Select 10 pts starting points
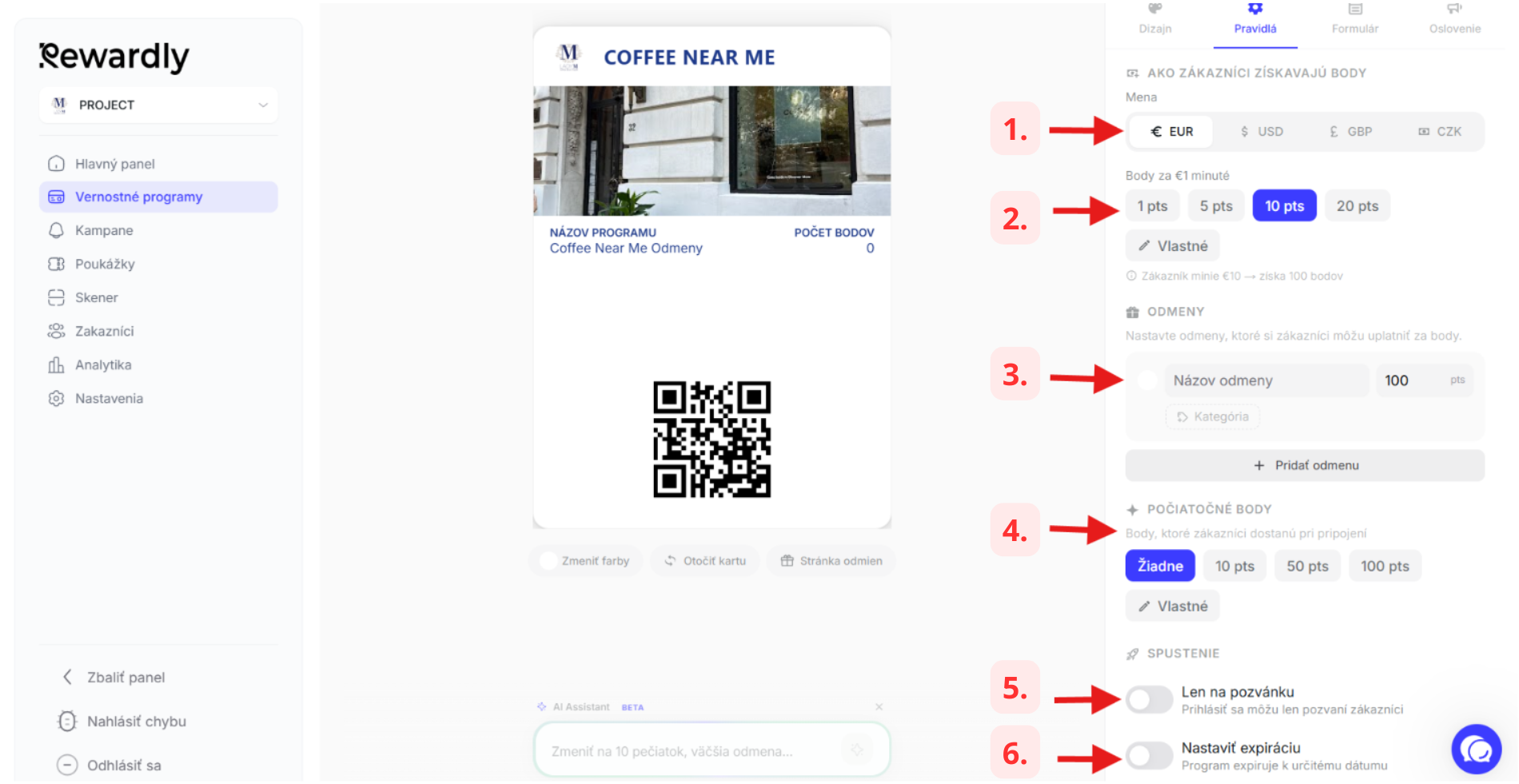The image size is (1519, 784). point(1235,567)
